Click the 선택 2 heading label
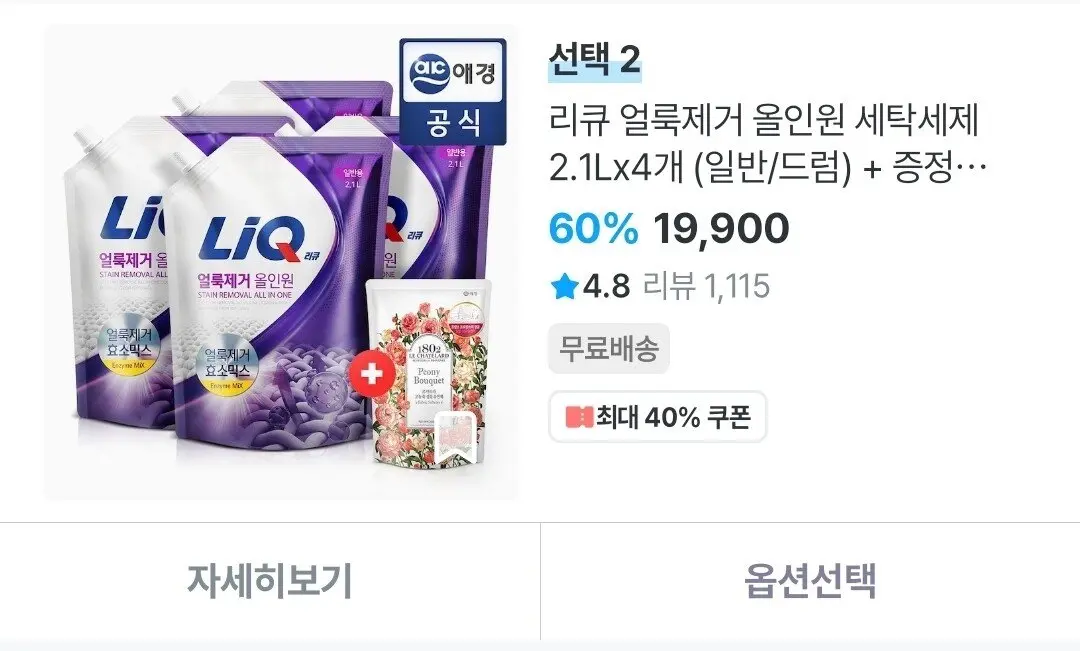The width and height of the screenshot is (1080, 651). pyautogui.click(x=594, y=60)
